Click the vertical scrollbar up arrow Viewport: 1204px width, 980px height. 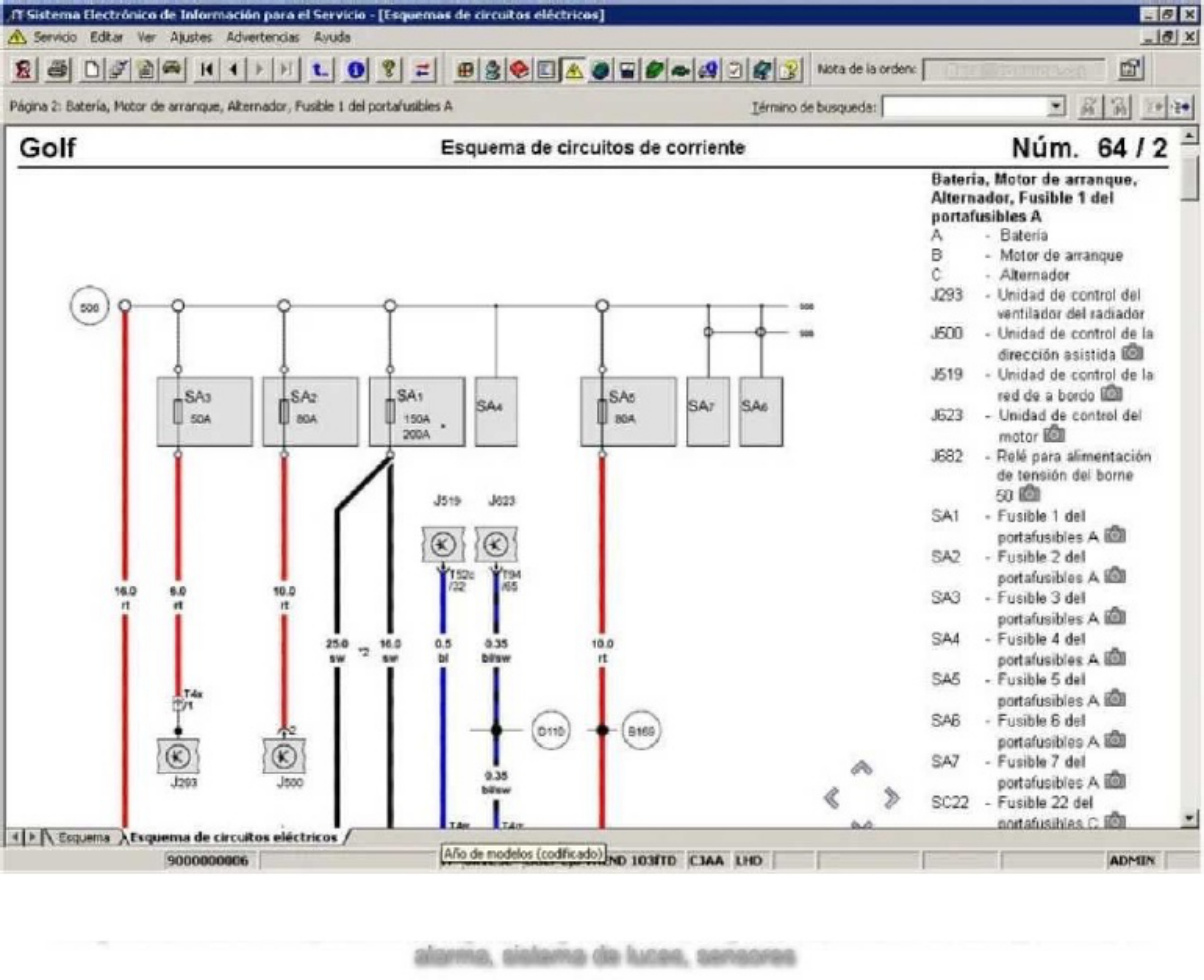click(1188, 135)
